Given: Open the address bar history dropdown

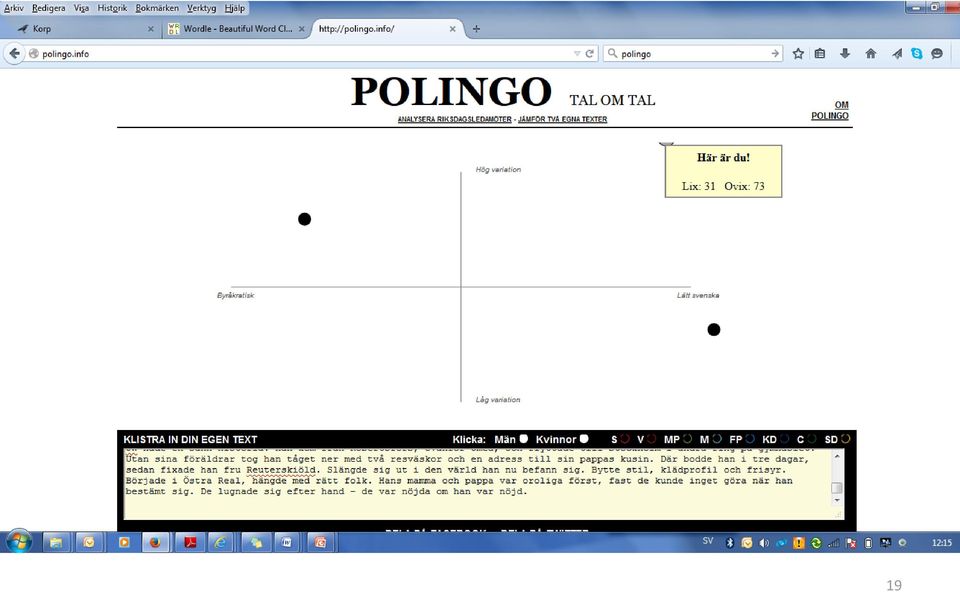Looking at the screenshot, I should pyautogui.click(x=577, y=53).
